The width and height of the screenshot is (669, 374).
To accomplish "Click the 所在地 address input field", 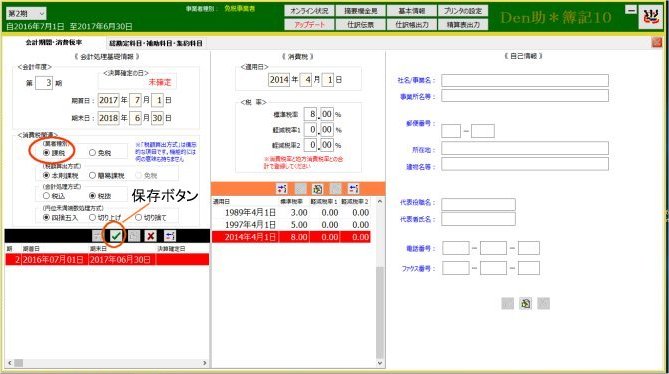I will 525,148.
